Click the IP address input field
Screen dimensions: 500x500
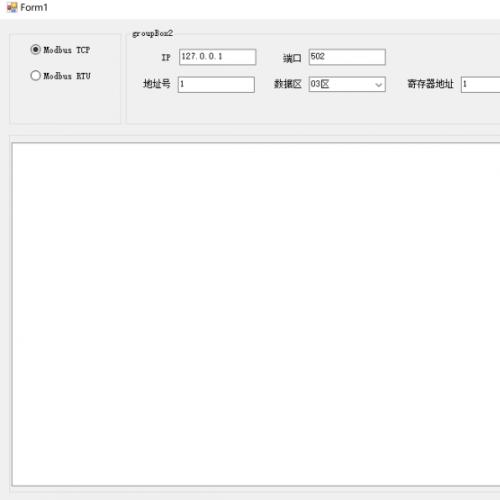pyautogui.click(x=217, y=57)
